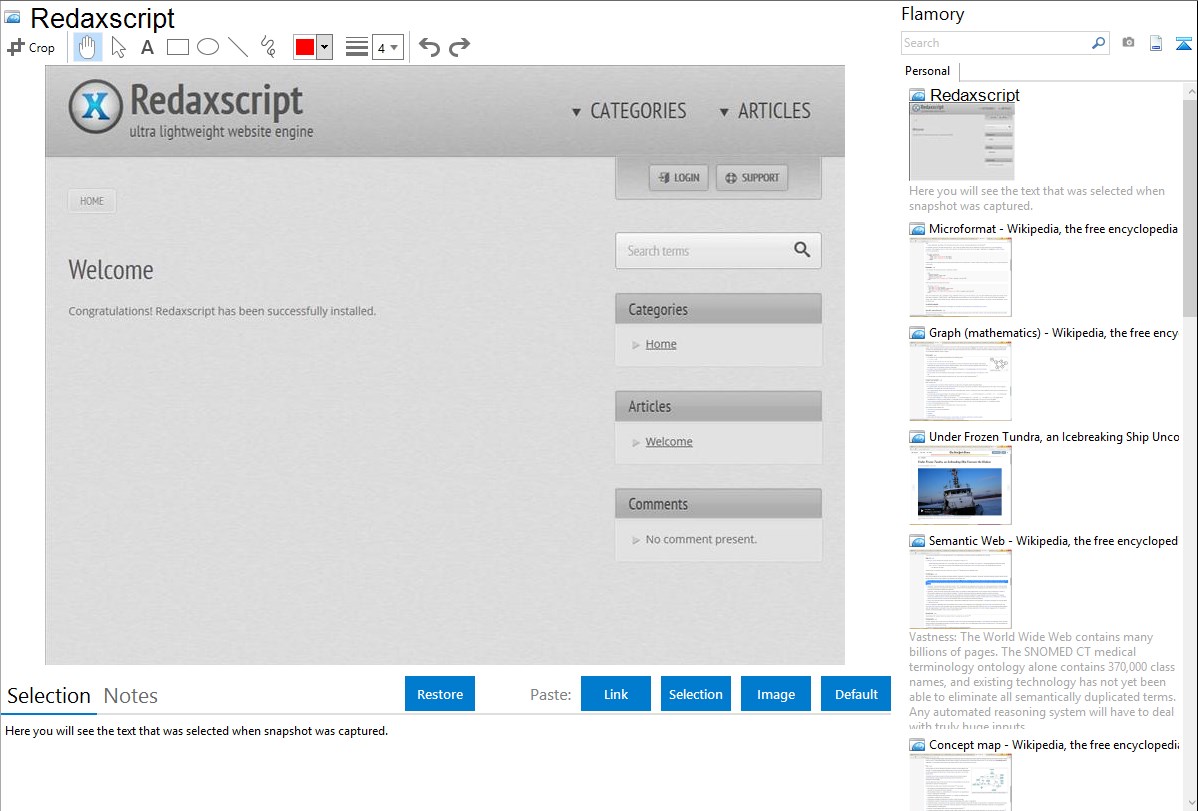Activate the hand pan tool
This screenshot has height=811, width=1198.
tap(88, 47)
